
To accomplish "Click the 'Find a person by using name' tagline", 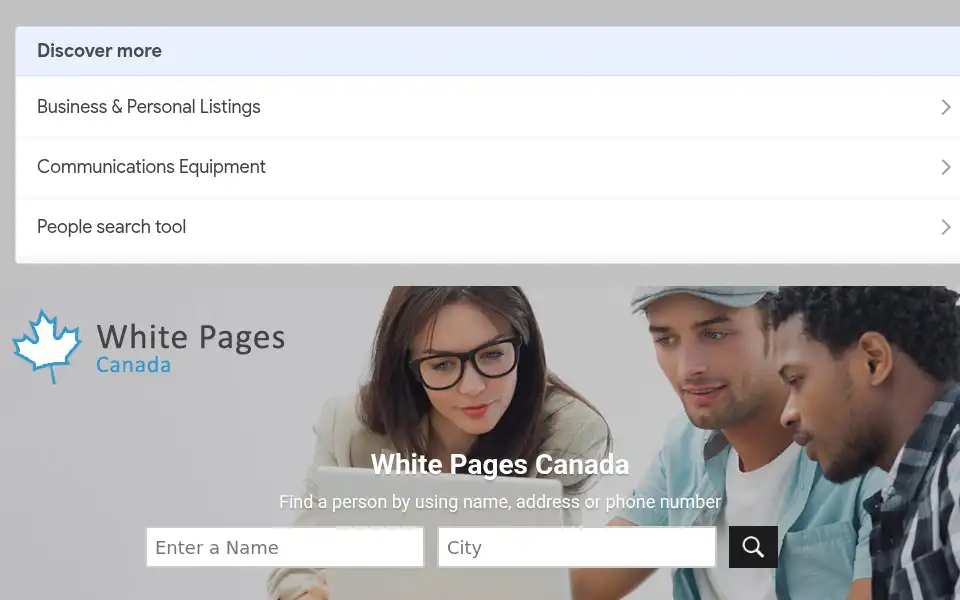I will pyautogui.click(x=500, y=502).
